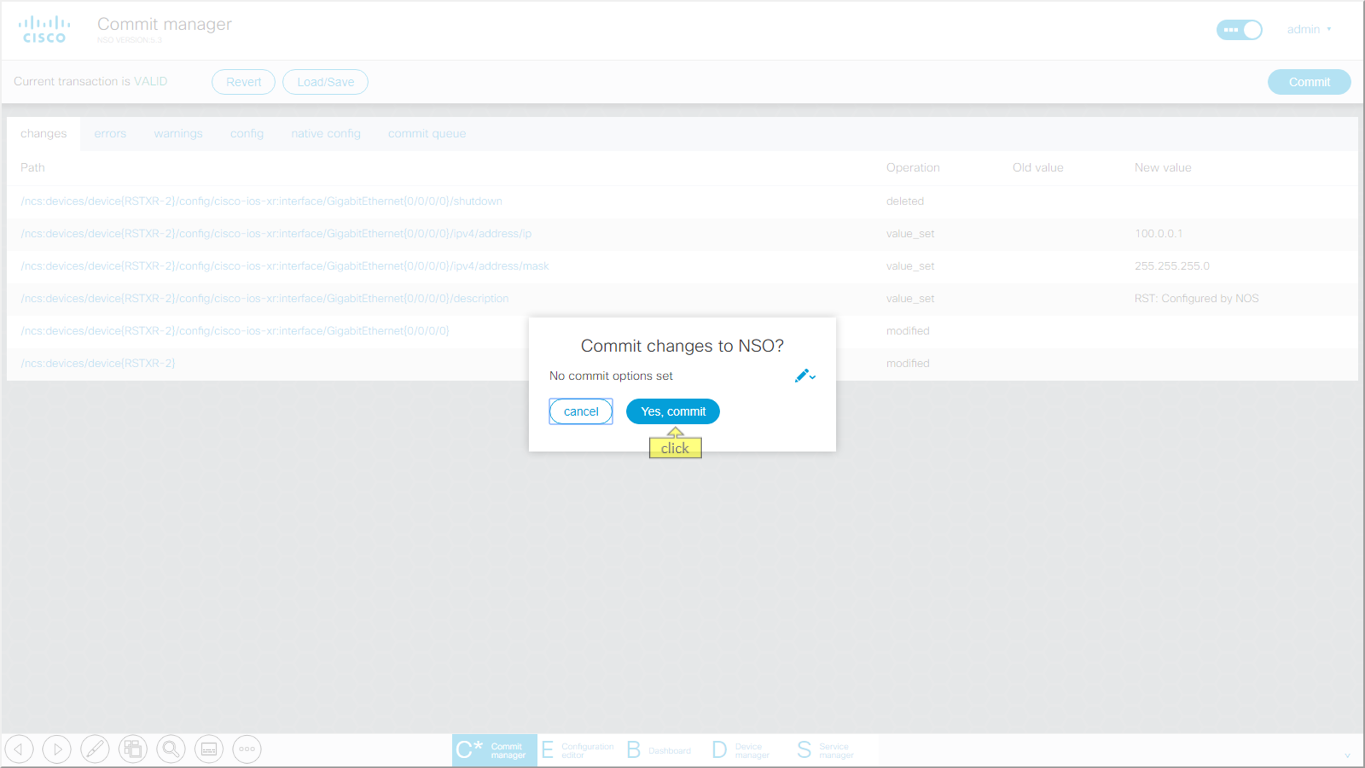Switch to the changes tab
Image resolution: width=1365 pixels, height=768 pixels.
43,133
